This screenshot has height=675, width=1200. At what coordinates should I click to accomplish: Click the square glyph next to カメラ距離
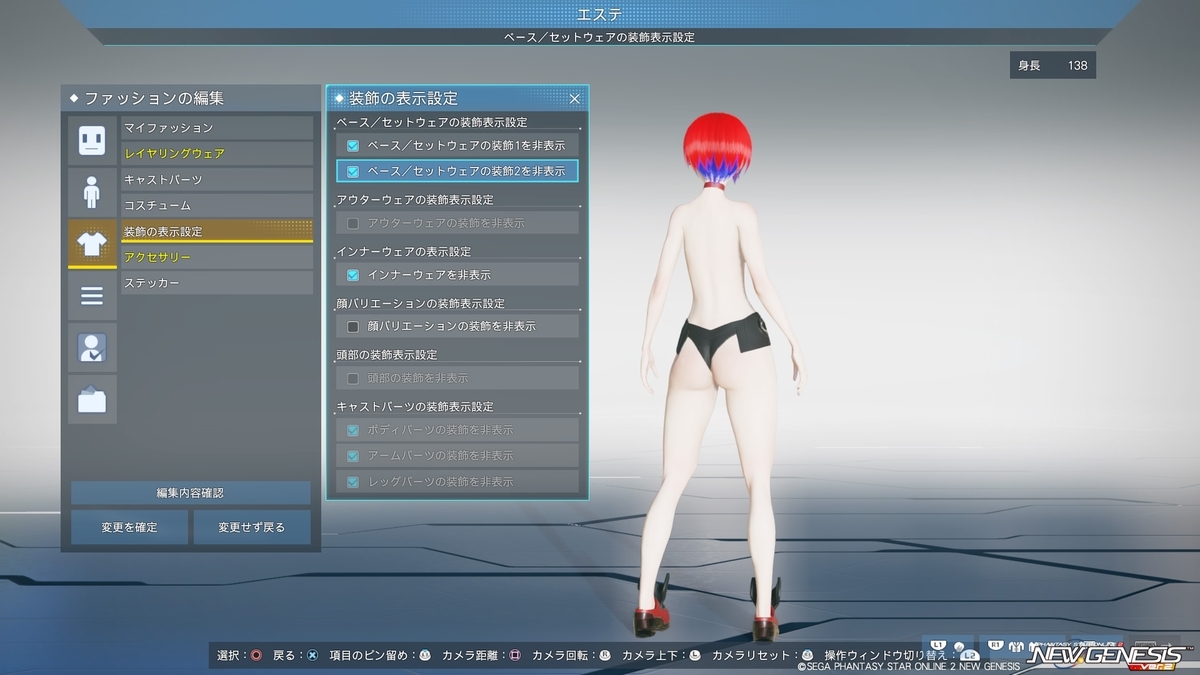[x=515, y=656]
